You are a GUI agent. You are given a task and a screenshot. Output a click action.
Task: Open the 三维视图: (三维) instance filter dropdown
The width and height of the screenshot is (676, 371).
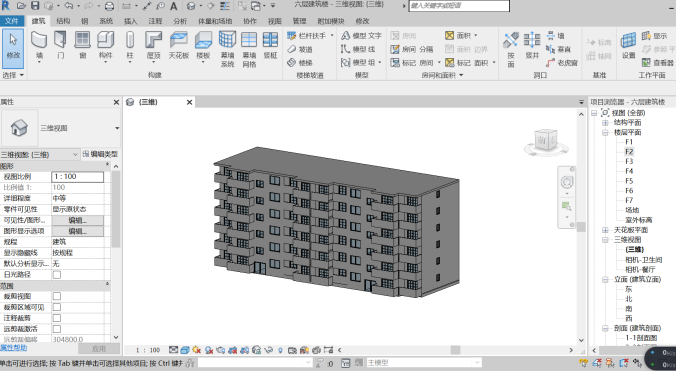(75, 154)
